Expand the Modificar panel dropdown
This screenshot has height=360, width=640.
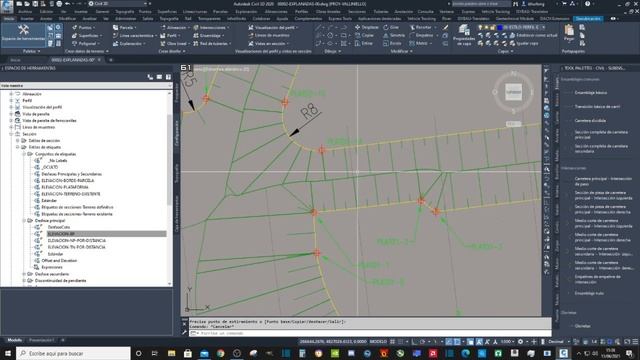point(401,51)
